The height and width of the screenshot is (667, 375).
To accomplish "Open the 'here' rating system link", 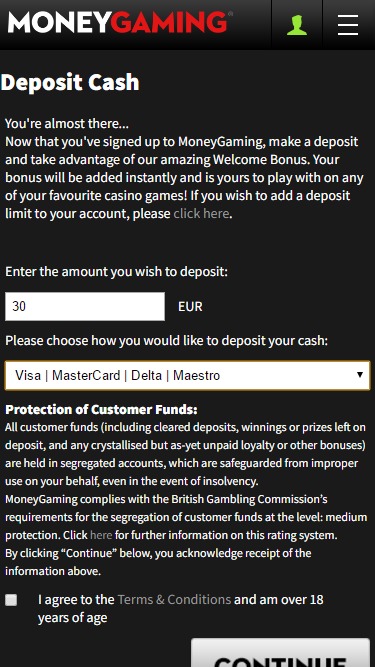I will 101,535.
